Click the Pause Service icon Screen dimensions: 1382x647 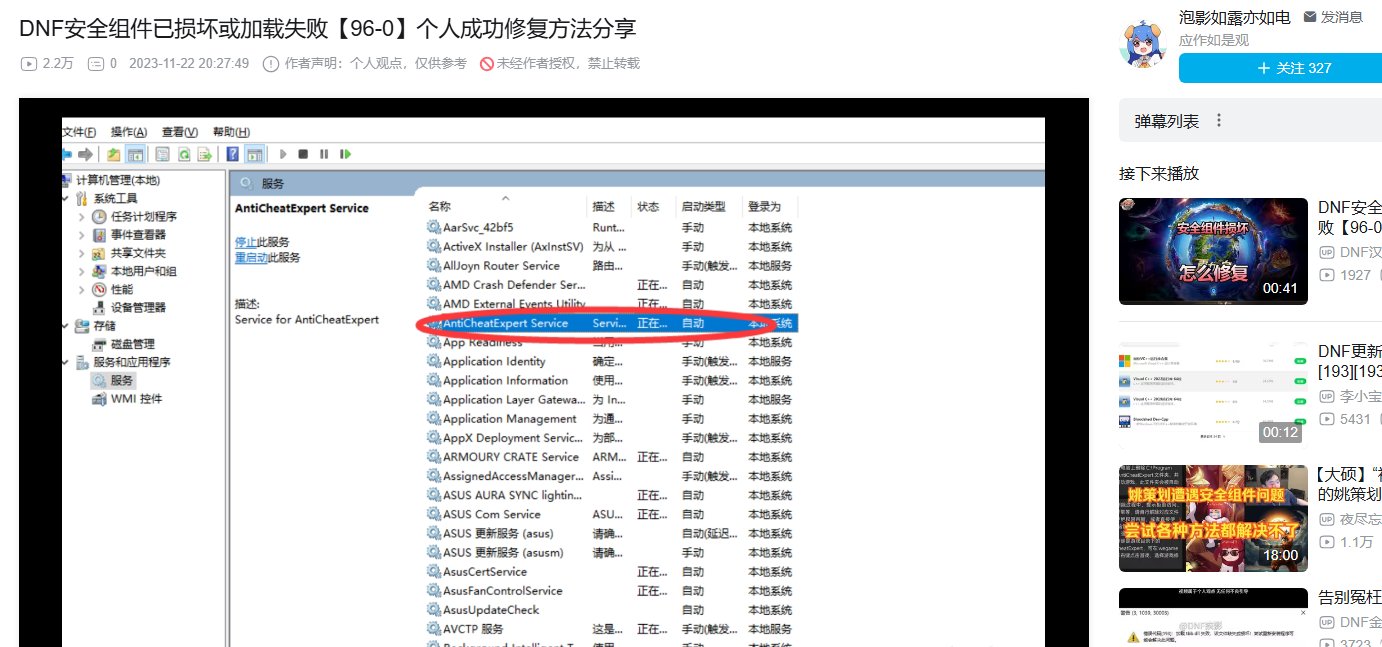[324, 154]
